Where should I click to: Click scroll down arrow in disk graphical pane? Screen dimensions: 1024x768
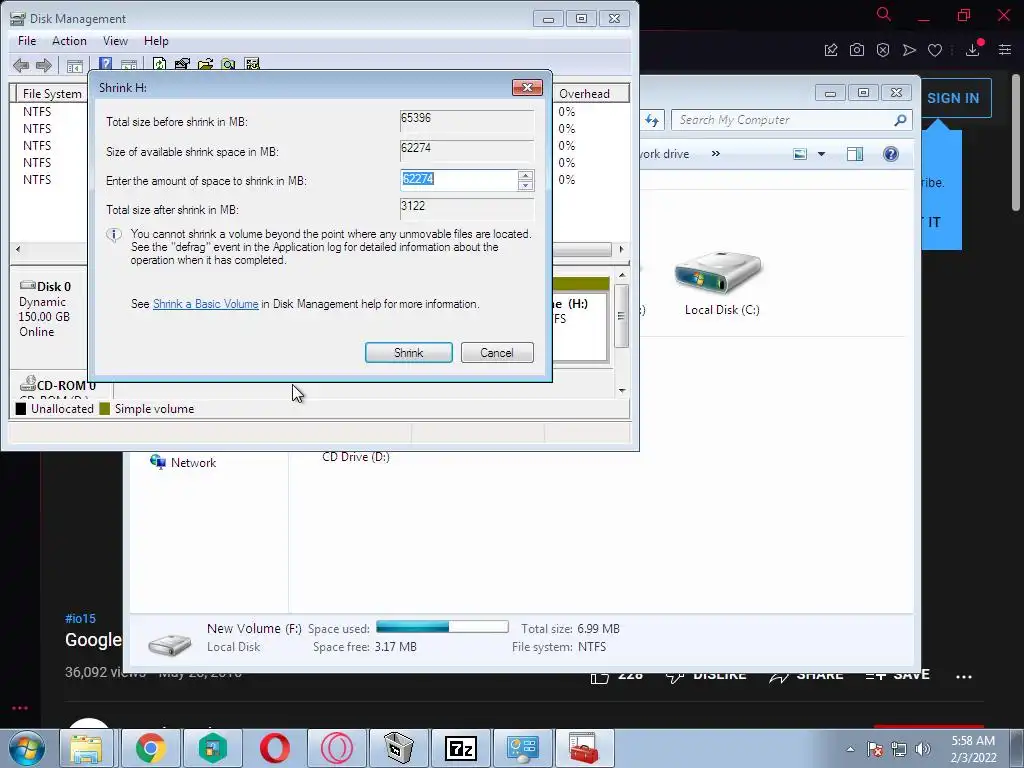622,390
